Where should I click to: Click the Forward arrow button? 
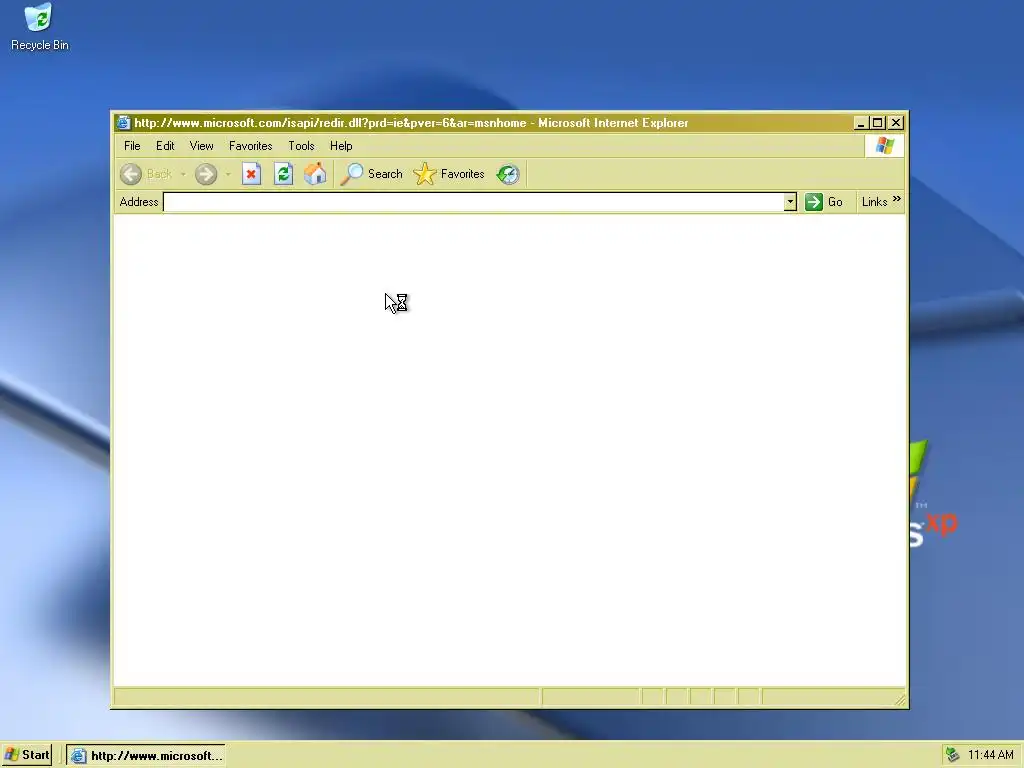(206, 174)
